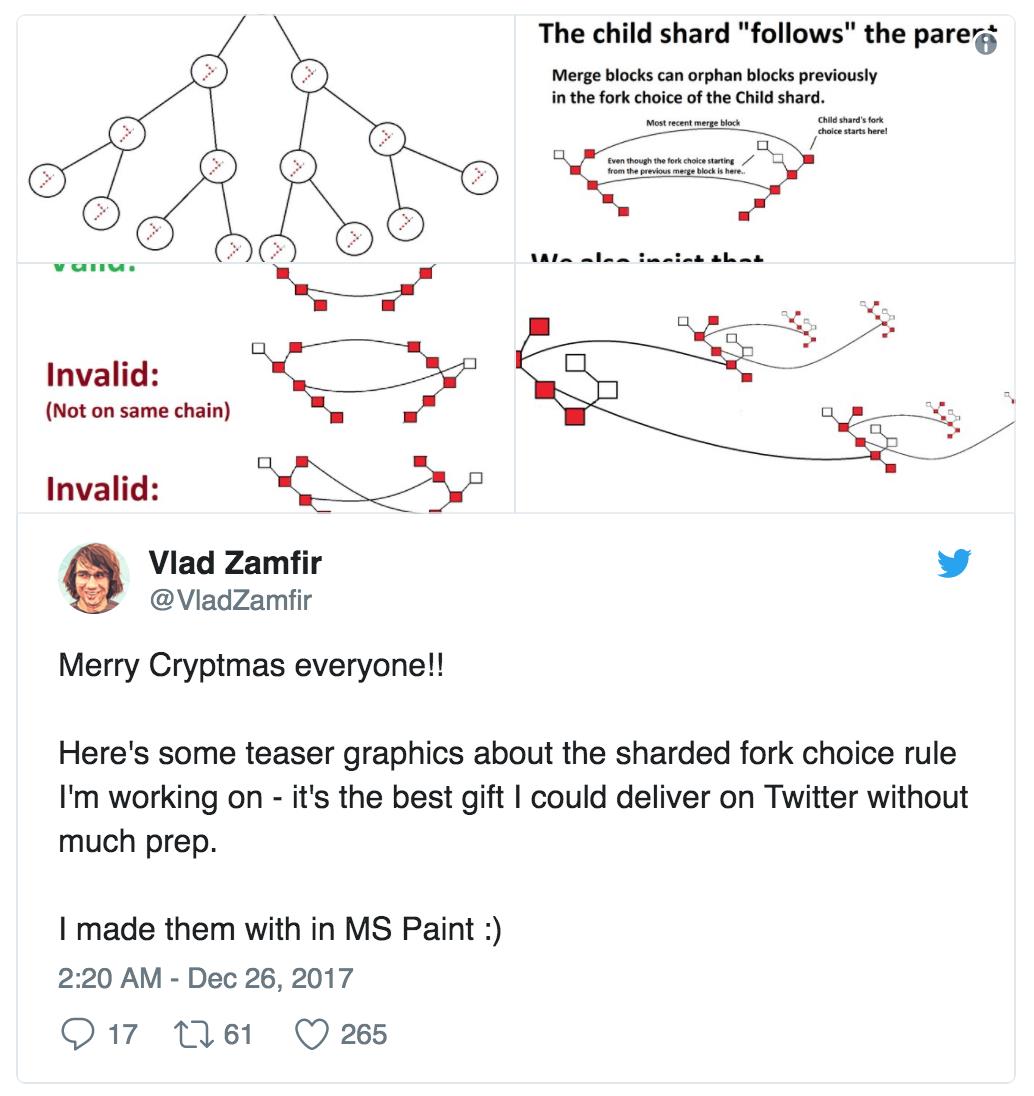Image resolution: width=1034 pixels, height=1096 pixels.
Task: Click the 17 replies count
Action: 122,1034
